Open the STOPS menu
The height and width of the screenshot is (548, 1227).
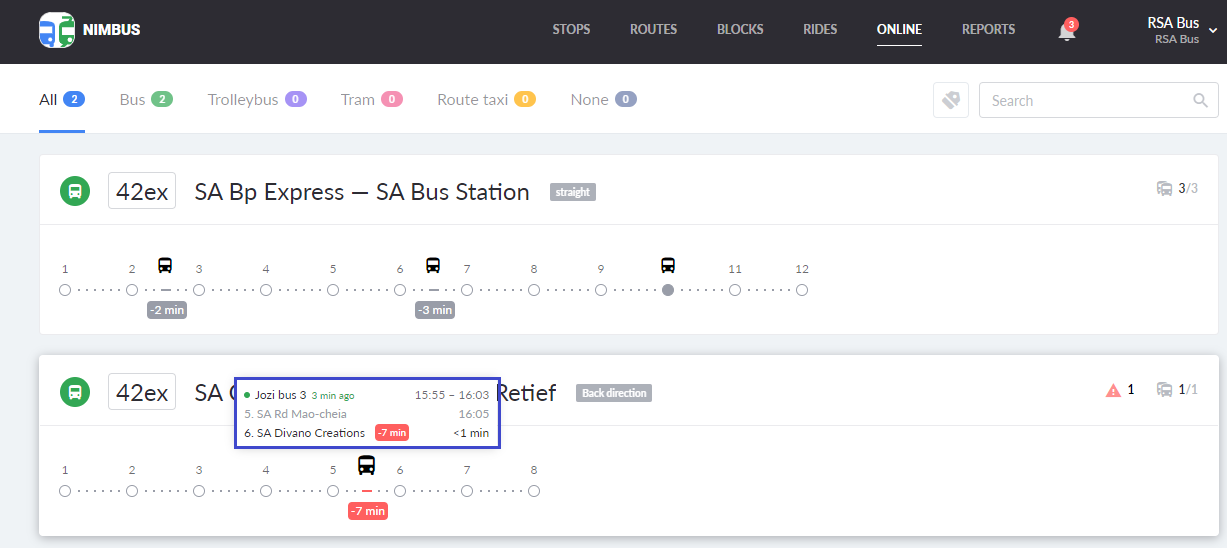tap(571, 30)
